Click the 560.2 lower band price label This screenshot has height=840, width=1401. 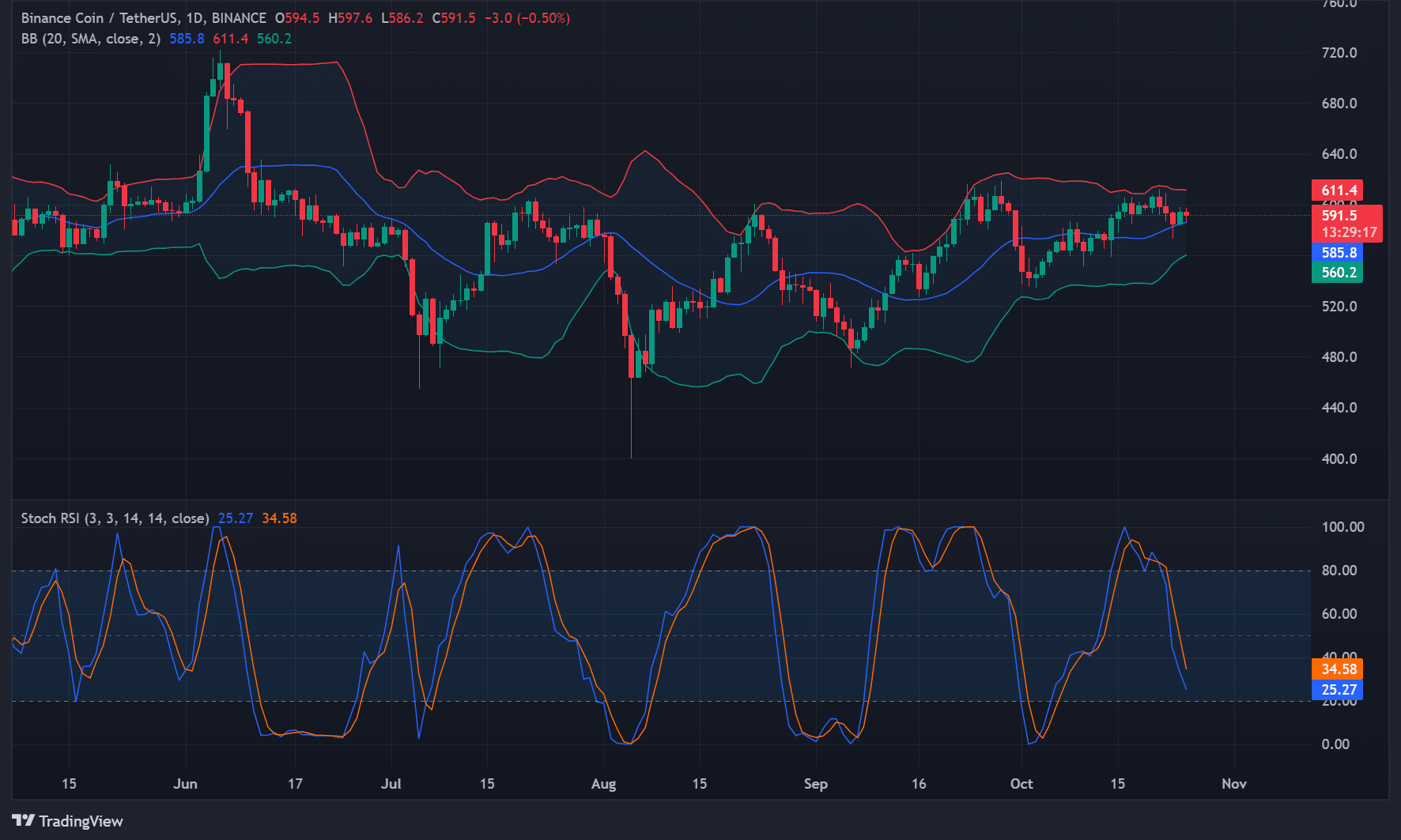pos(1337,273)
